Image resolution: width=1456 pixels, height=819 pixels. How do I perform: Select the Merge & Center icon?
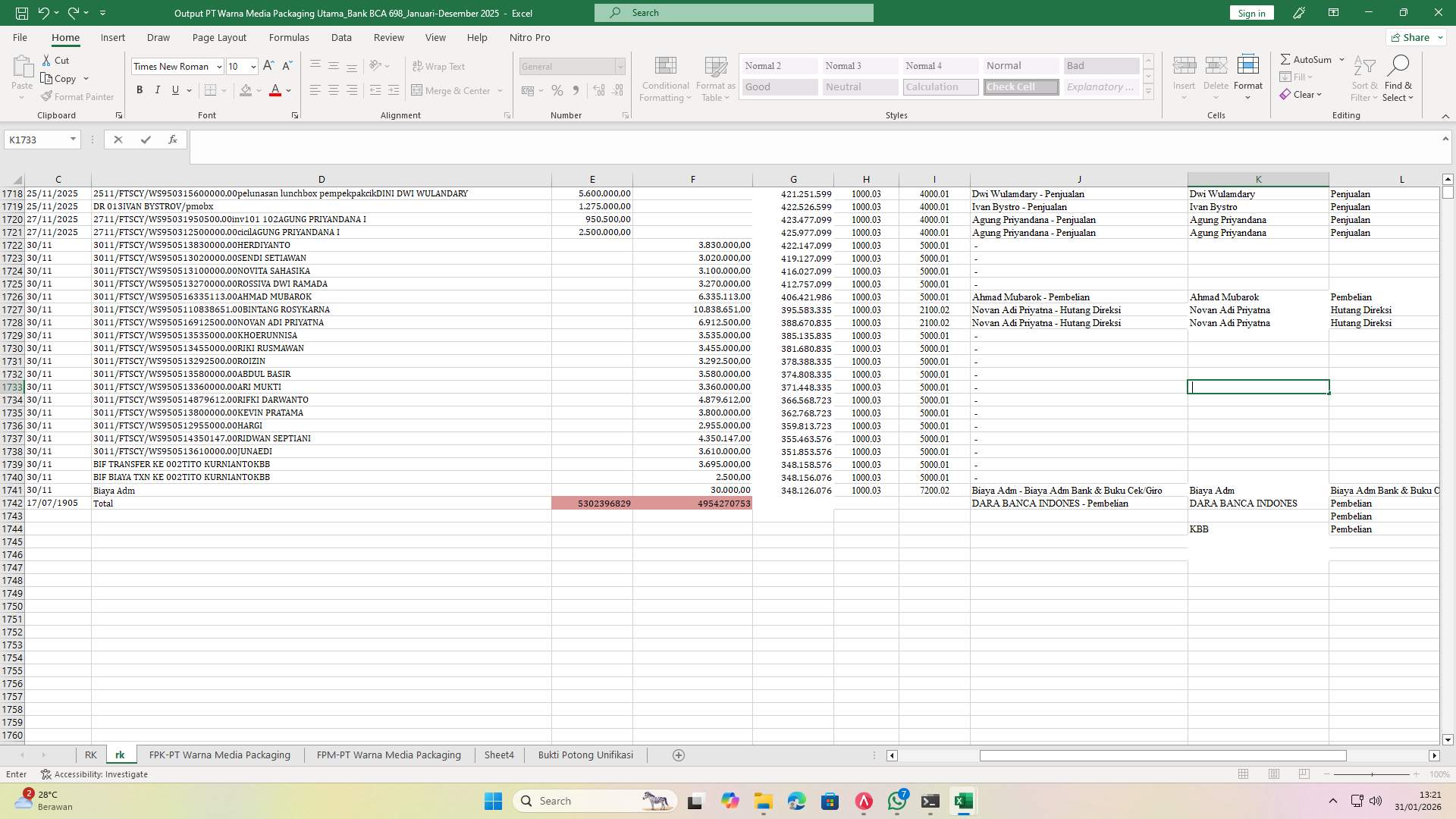coord(452,90)
